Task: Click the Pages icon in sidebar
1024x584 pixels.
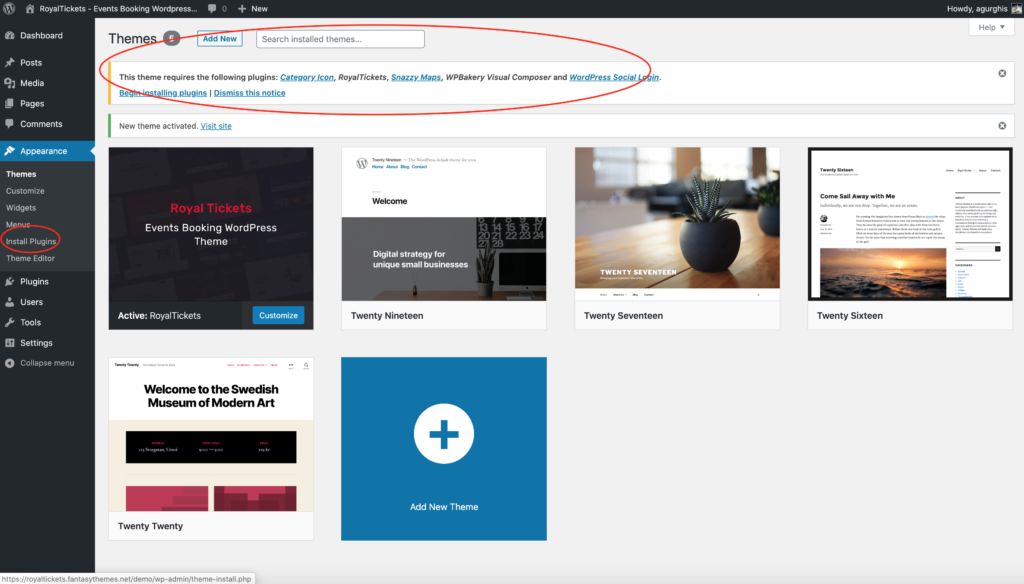Action: 10,103
